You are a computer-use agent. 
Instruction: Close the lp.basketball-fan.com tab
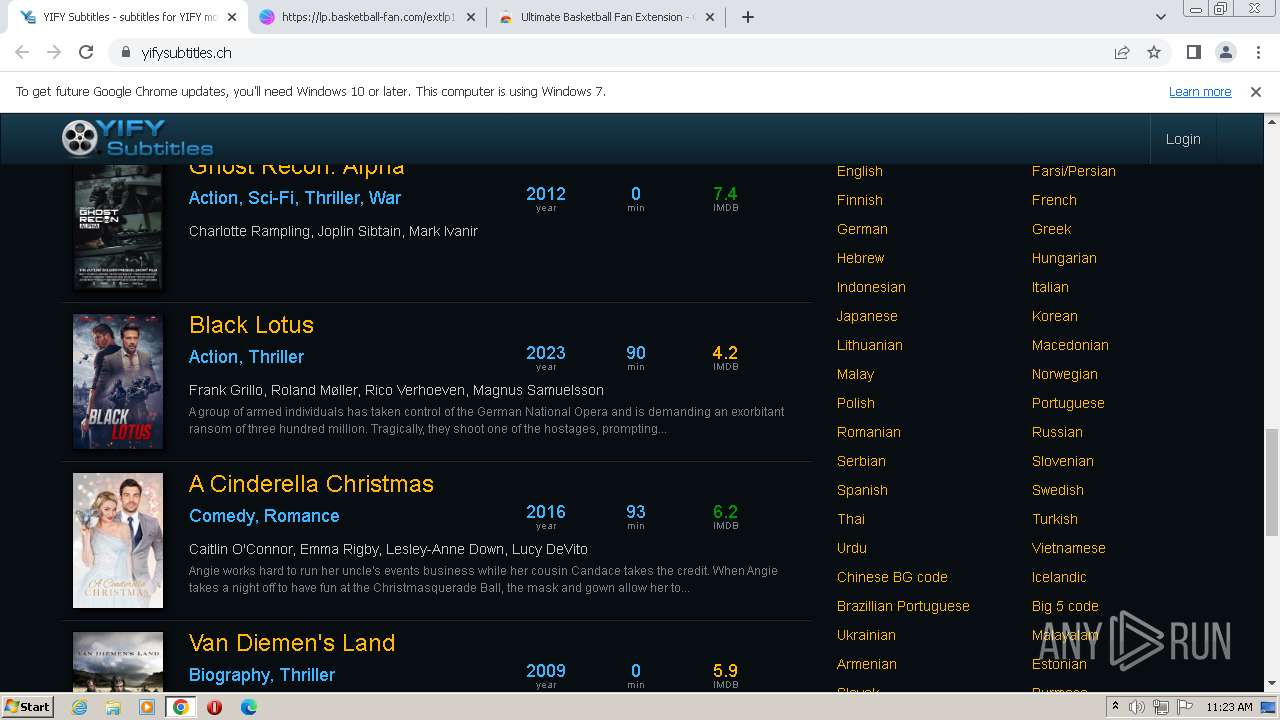(471, 17)
